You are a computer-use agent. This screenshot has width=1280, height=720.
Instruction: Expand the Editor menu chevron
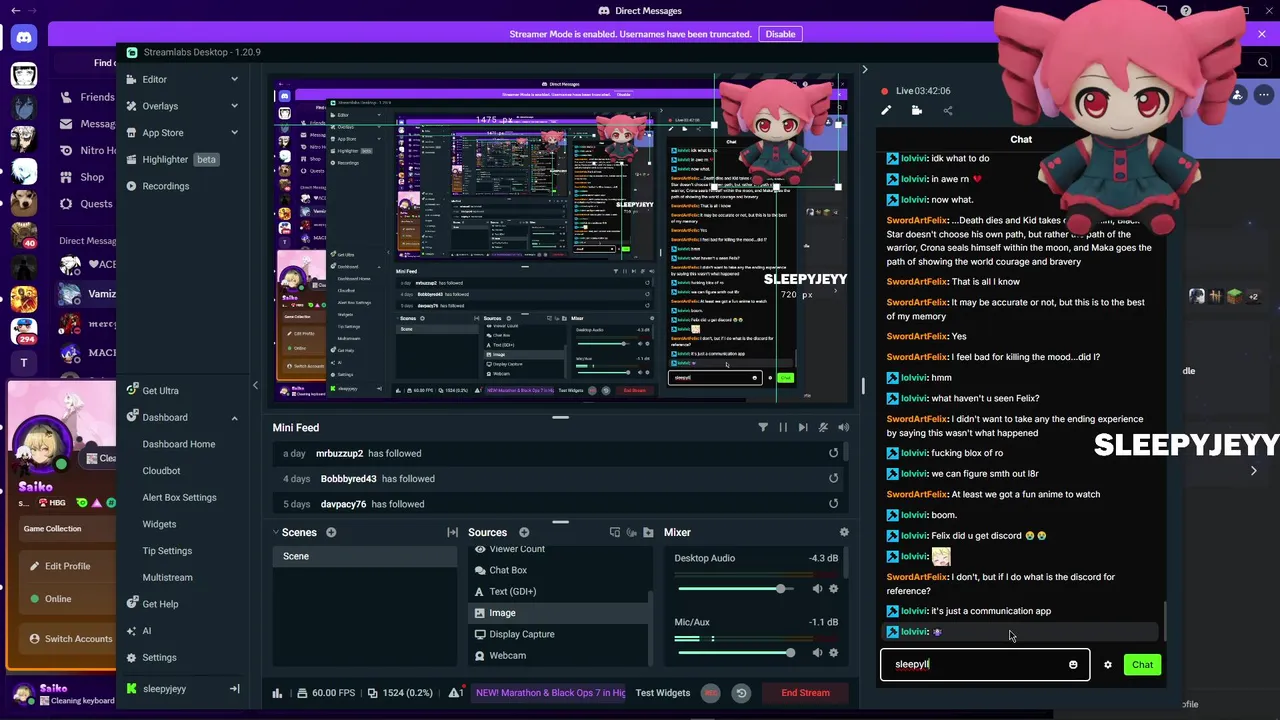coord(234,79)
